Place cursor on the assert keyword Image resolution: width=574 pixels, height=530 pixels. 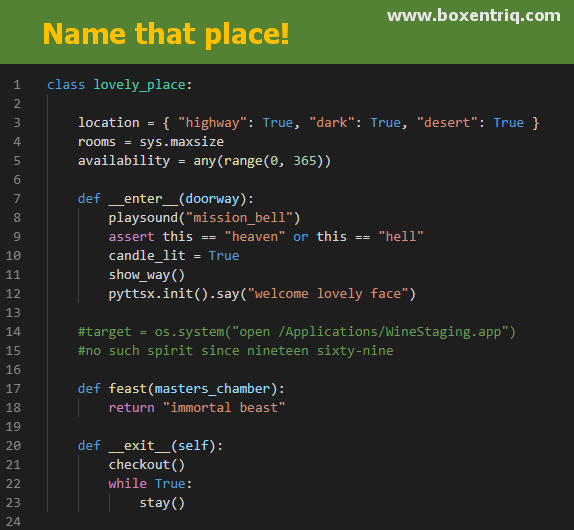click(x=131, y=237)
